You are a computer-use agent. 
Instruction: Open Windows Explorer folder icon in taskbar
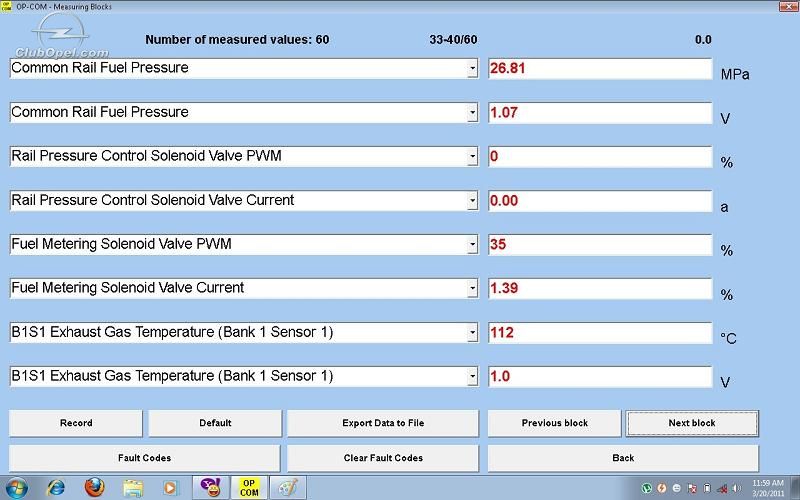(x=133, y=489)
